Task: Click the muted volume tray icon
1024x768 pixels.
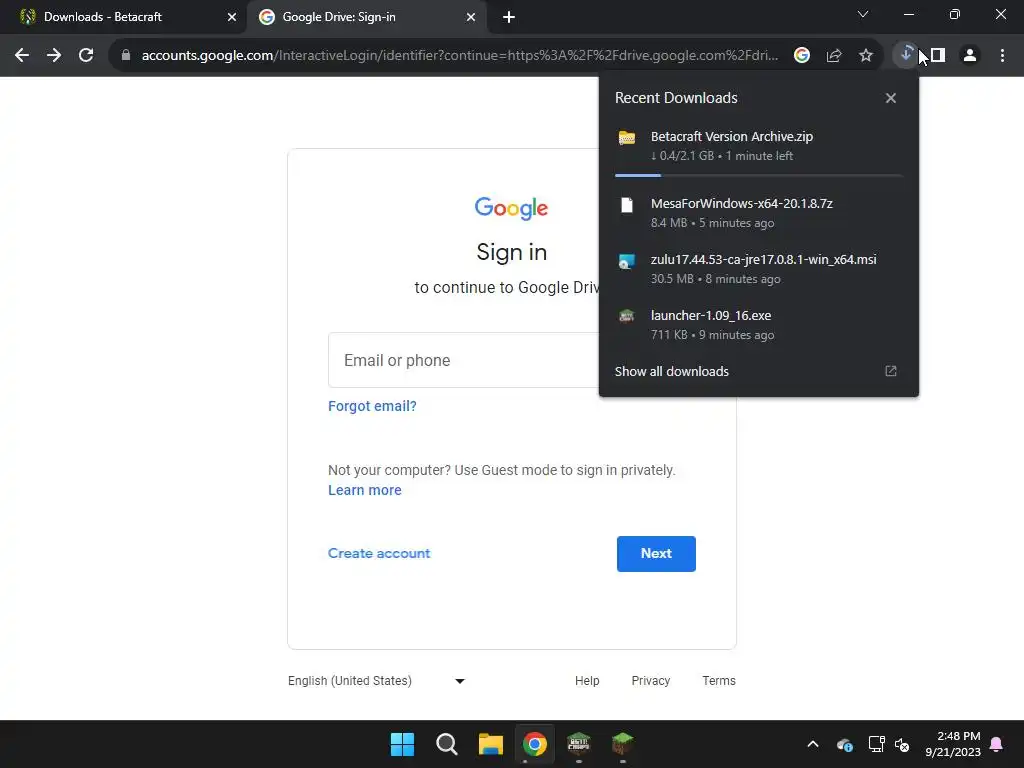Action: coord(902,744)
